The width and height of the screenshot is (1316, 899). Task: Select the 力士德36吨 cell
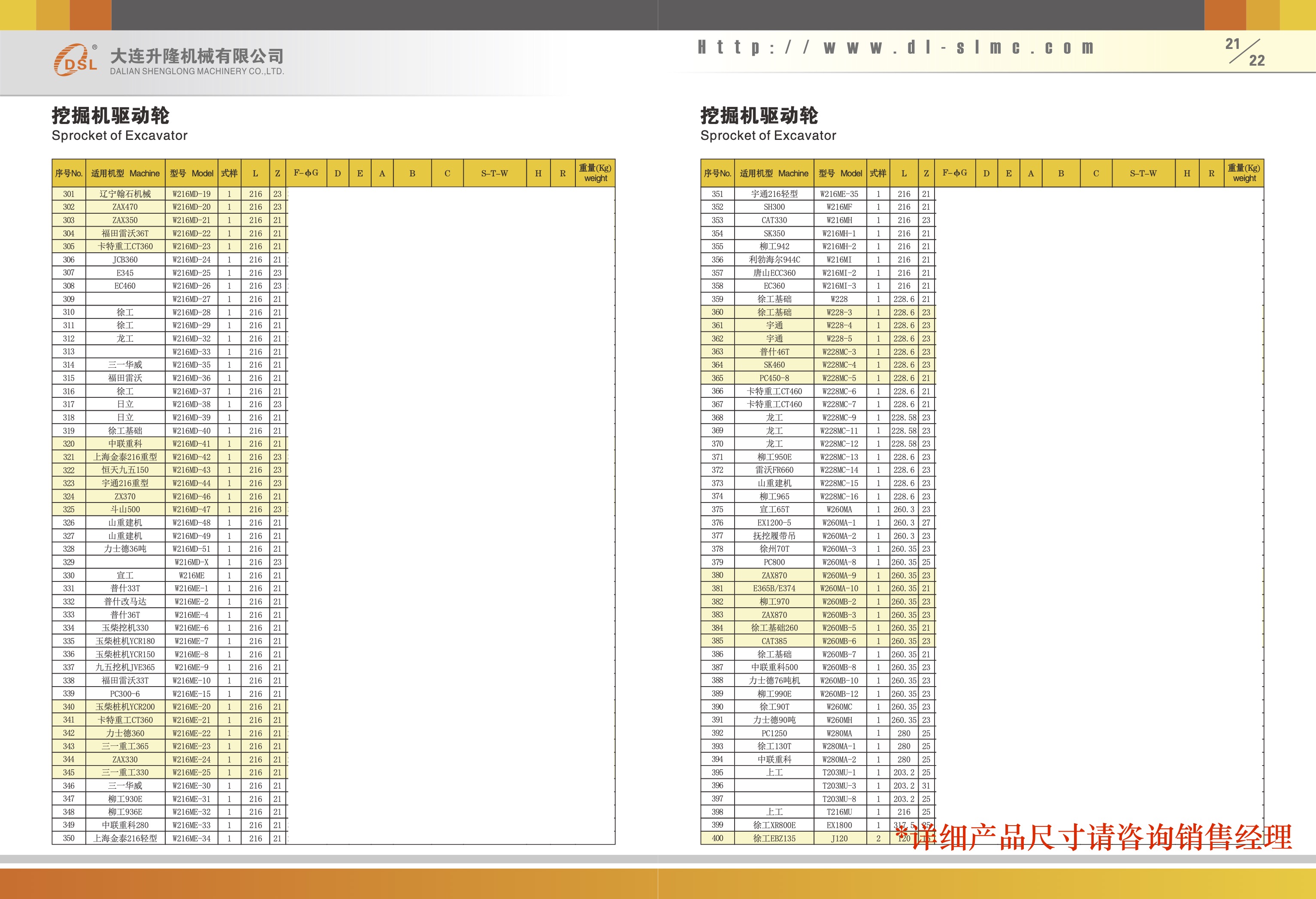(x=125, y=549)
